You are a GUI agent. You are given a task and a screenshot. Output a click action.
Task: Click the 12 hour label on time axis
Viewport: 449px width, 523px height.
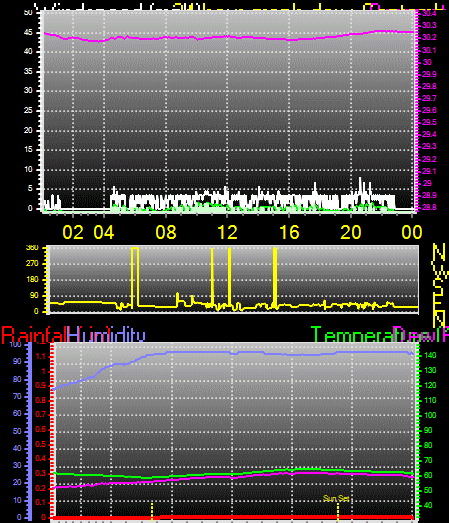click(227, 232)
